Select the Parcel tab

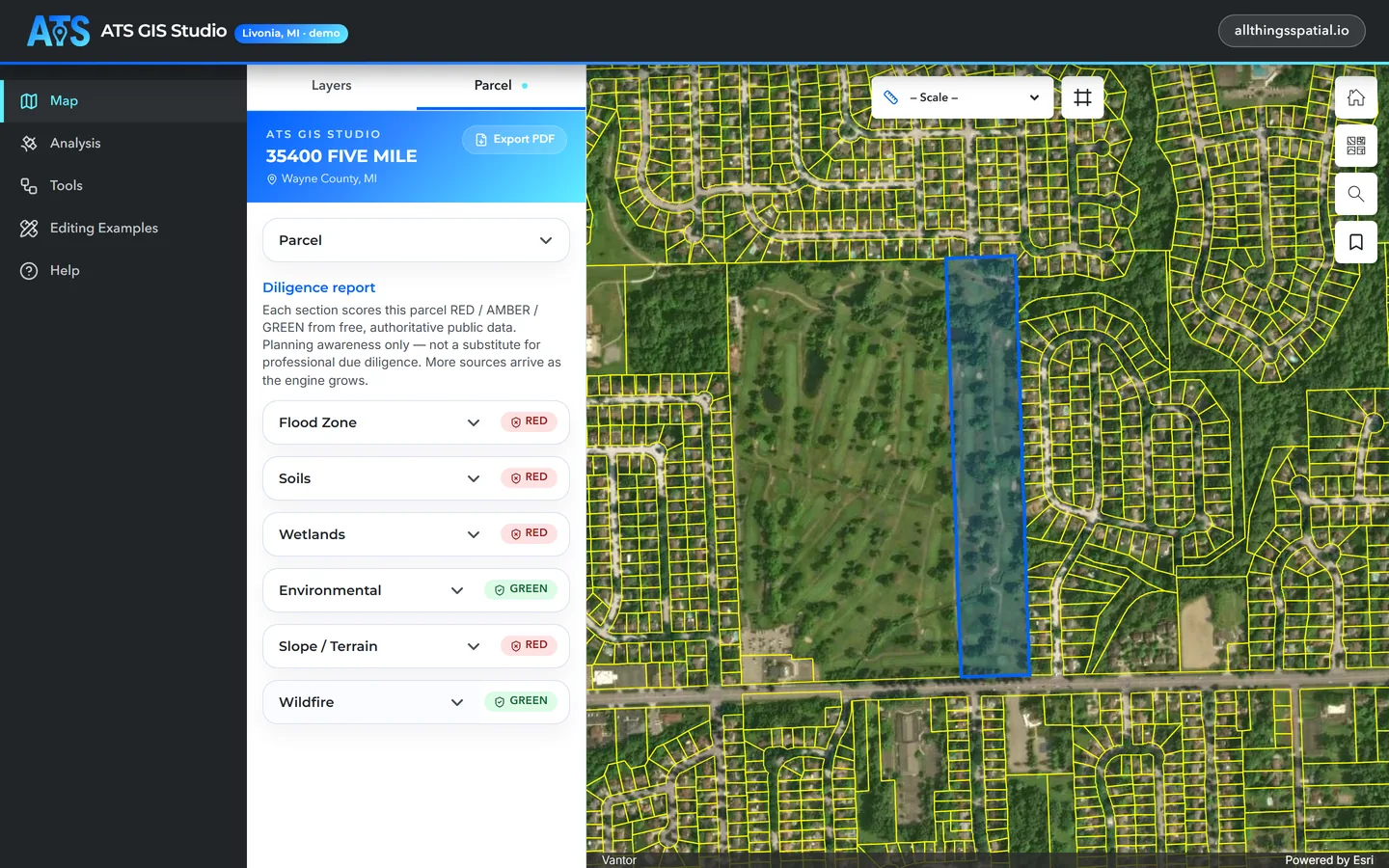pyautogui.click(x=501, y=86)
